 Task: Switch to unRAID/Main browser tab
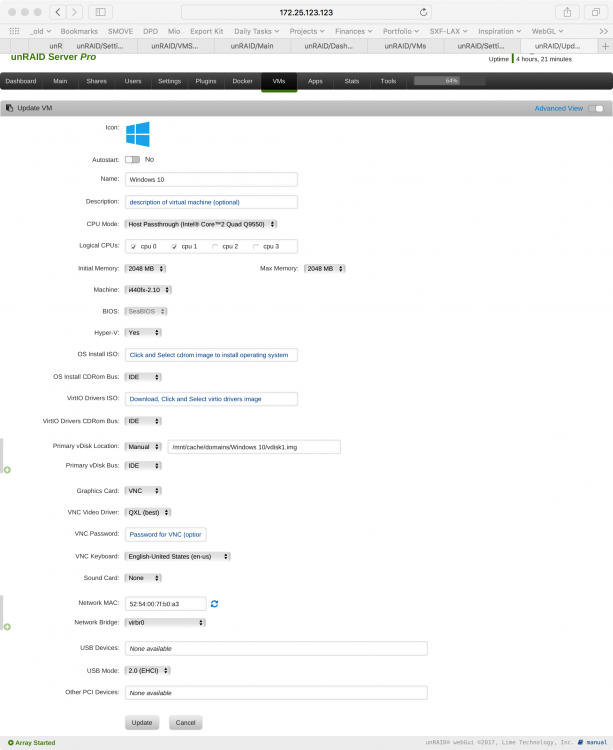pyautogui.click(x=252, y=46)
